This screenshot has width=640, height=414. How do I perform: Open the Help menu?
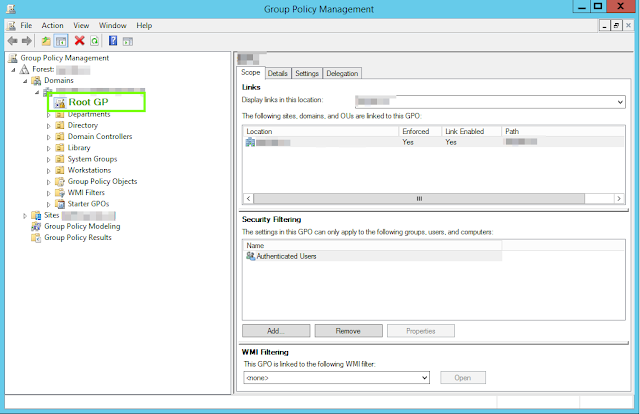click(144, 26)
